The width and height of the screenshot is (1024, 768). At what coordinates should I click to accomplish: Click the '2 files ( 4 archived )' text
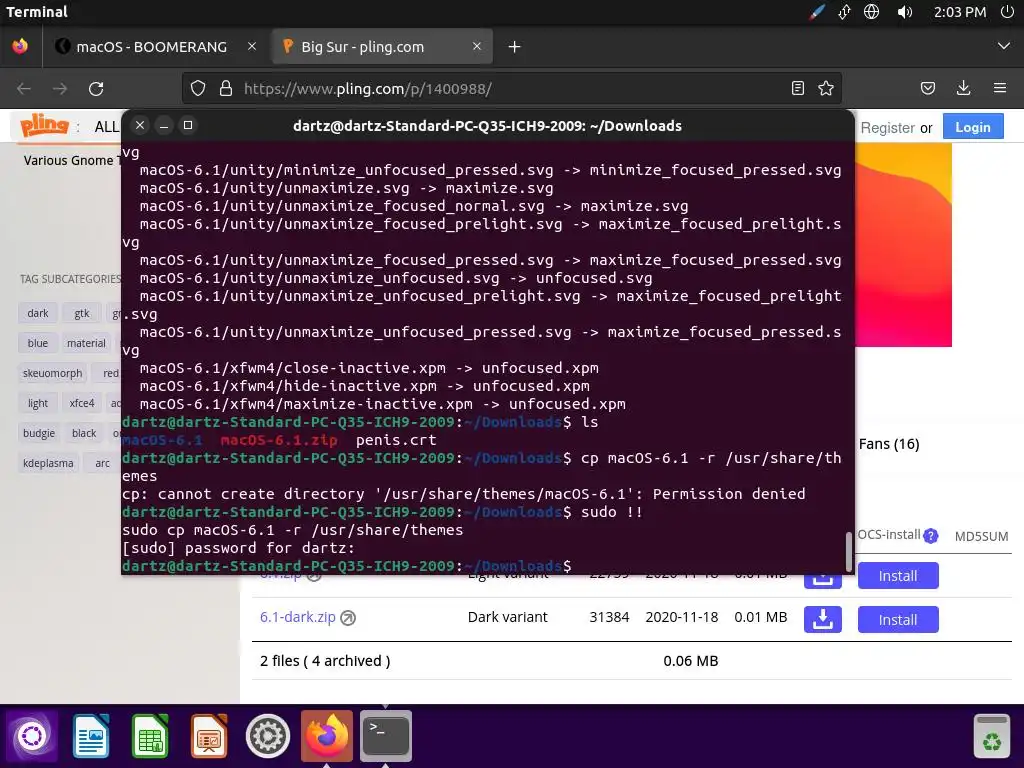pyautogui.click(x=325, y=661)
